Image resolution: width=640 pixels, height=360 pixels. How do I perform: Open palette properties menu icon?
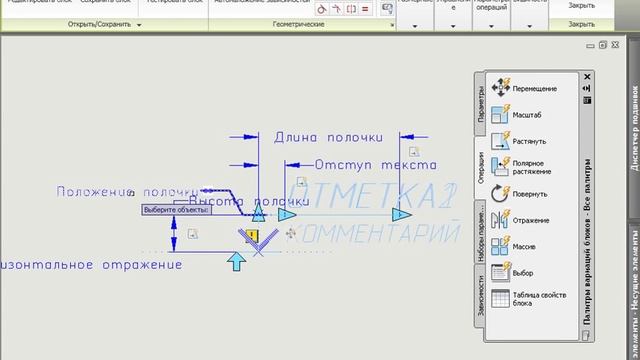(587, 100)
